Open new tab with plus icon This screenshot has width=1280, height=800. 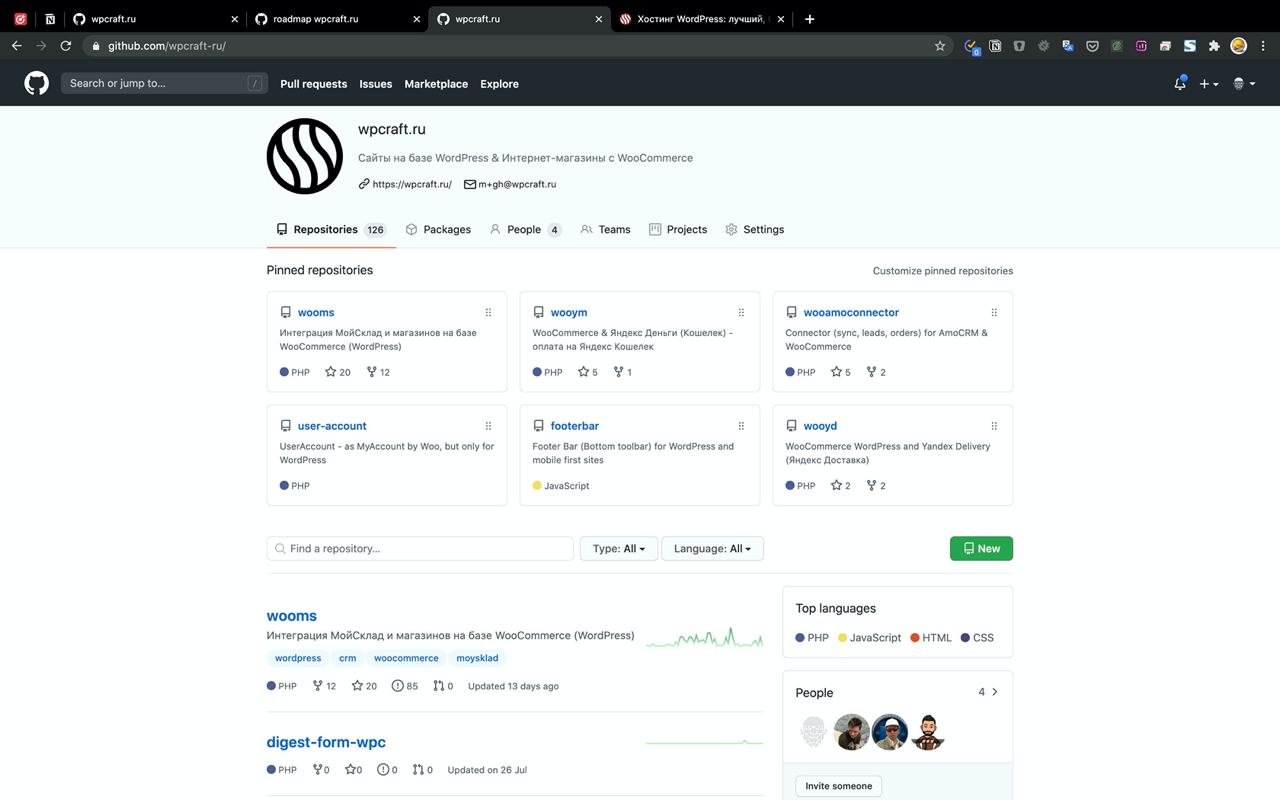click(x=810, y=18)
